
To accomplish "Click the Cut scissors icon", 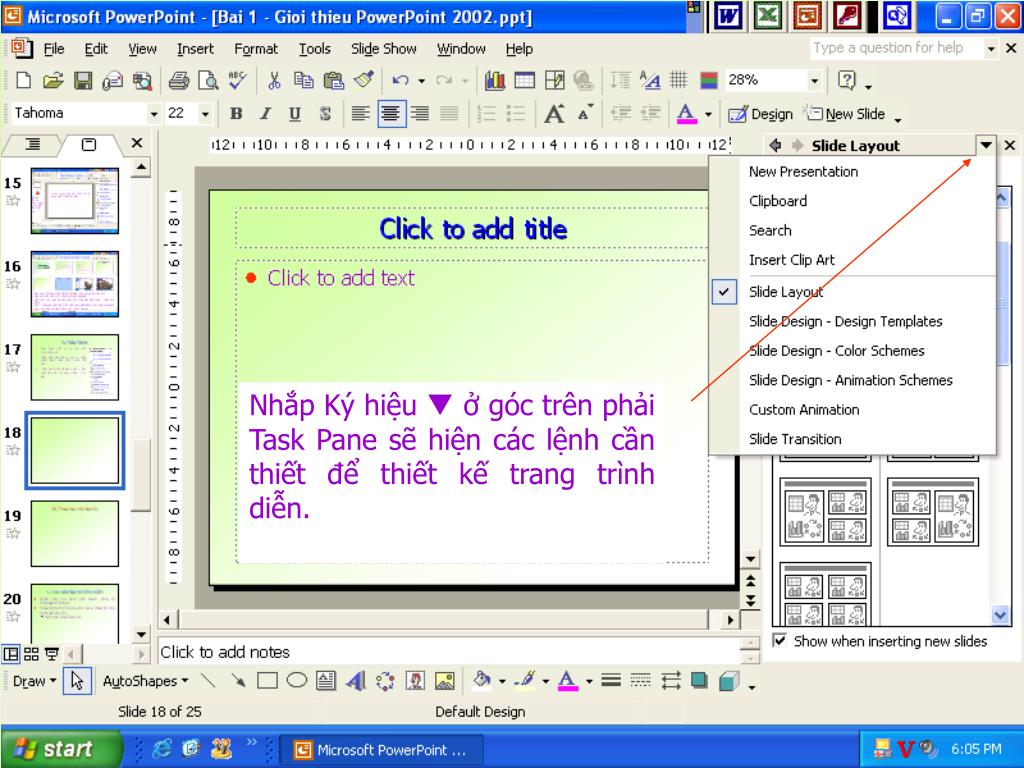I will click(274, 81).
